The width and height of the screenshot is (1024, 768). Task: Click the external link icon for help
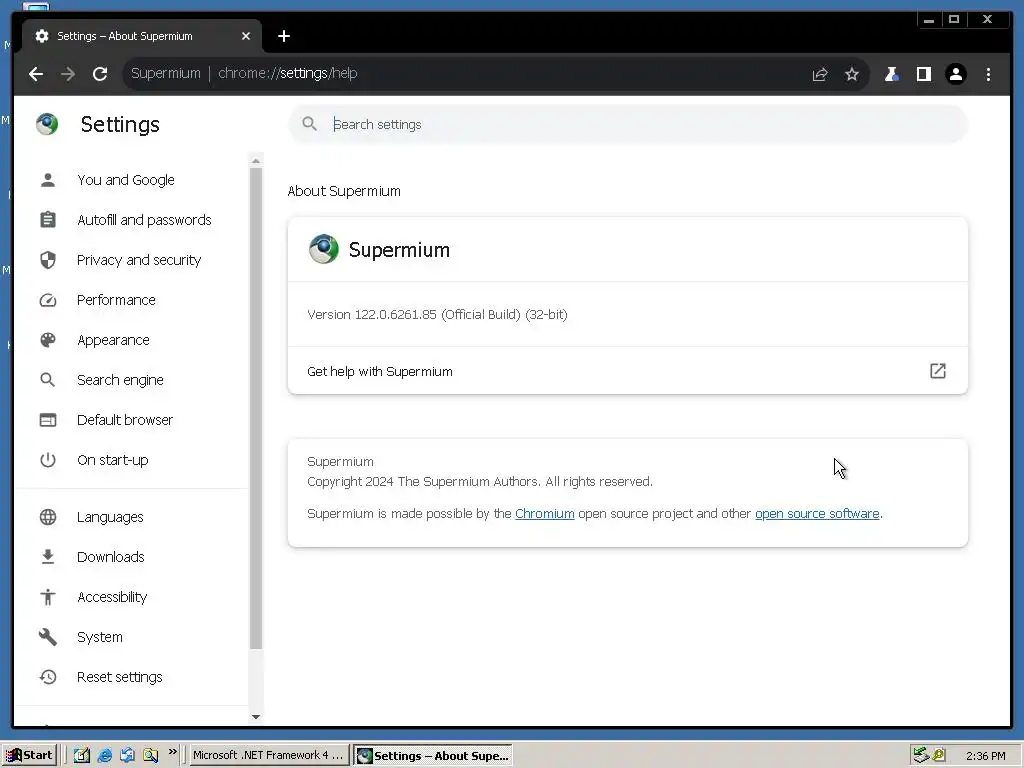[x=938, y=371]
